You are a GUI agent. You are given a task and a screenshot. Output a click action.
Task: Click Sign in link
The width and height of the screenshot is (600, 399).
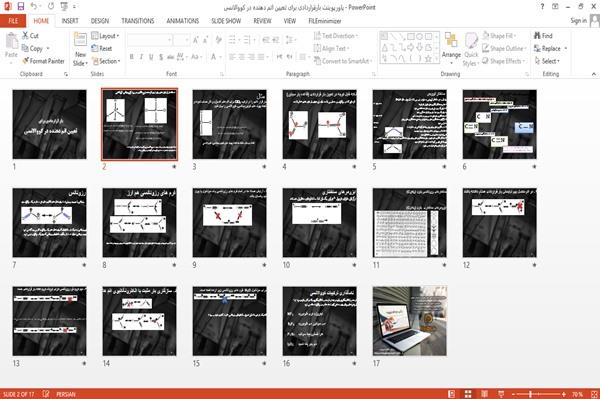pyautogui.click(x=578, y=20)
